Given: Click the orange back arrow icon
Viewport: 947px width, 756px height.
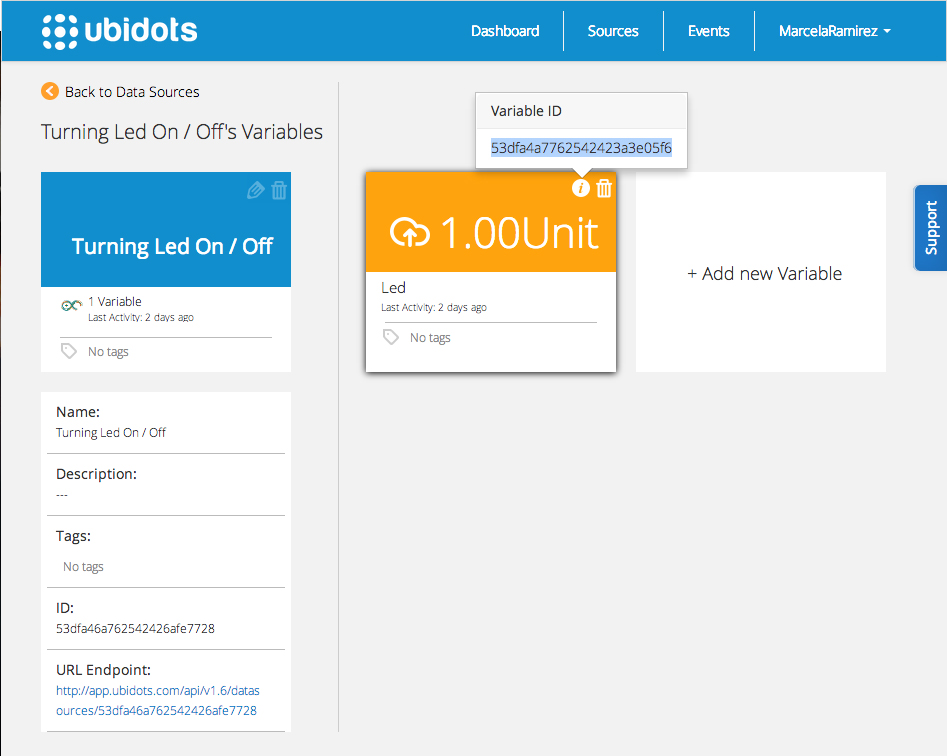Looking at the screenshot, I should click(x=50, y=91).
